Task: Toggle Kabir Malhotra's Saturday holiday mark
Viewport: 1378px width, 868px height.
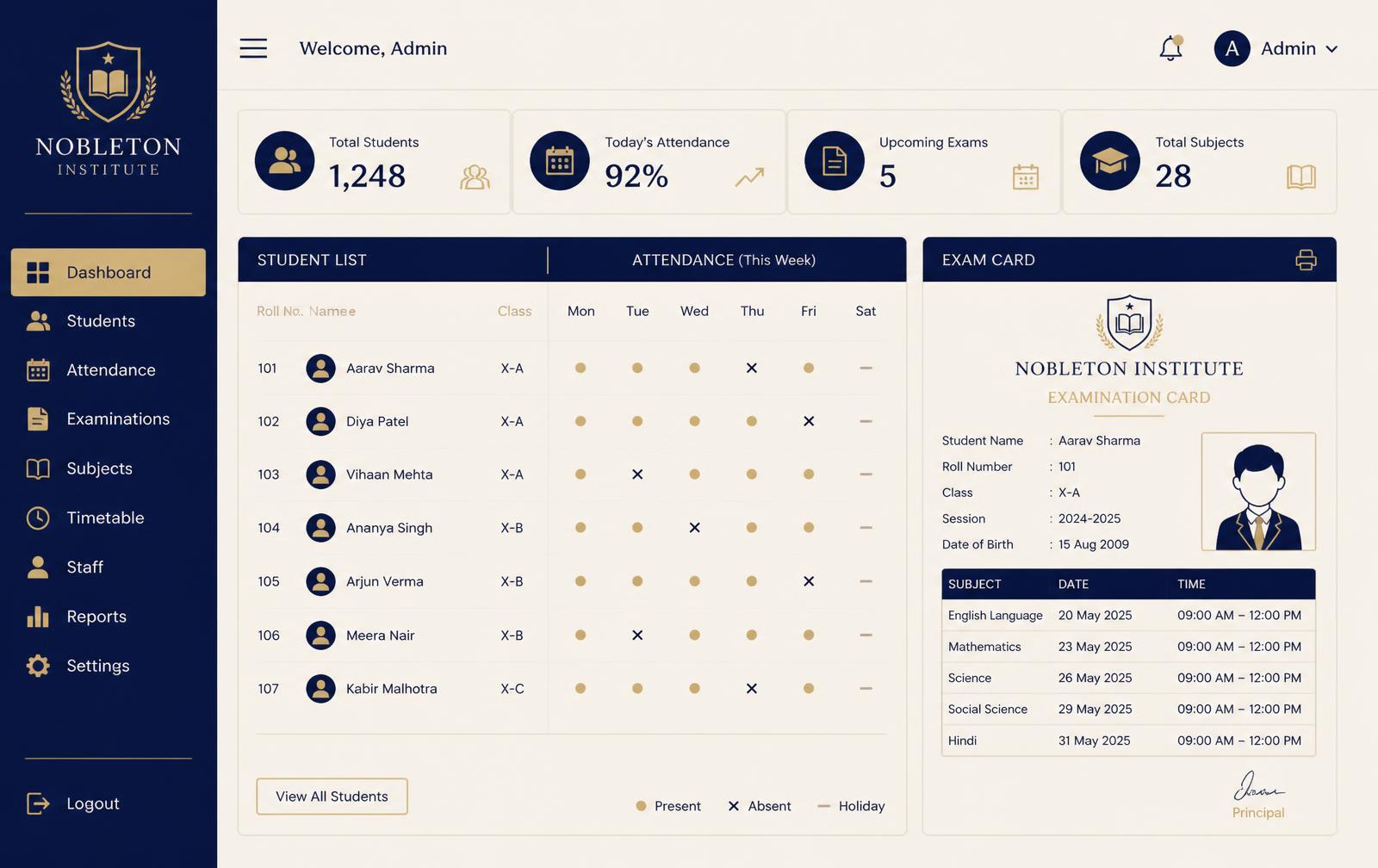Action: coord(866,689)
